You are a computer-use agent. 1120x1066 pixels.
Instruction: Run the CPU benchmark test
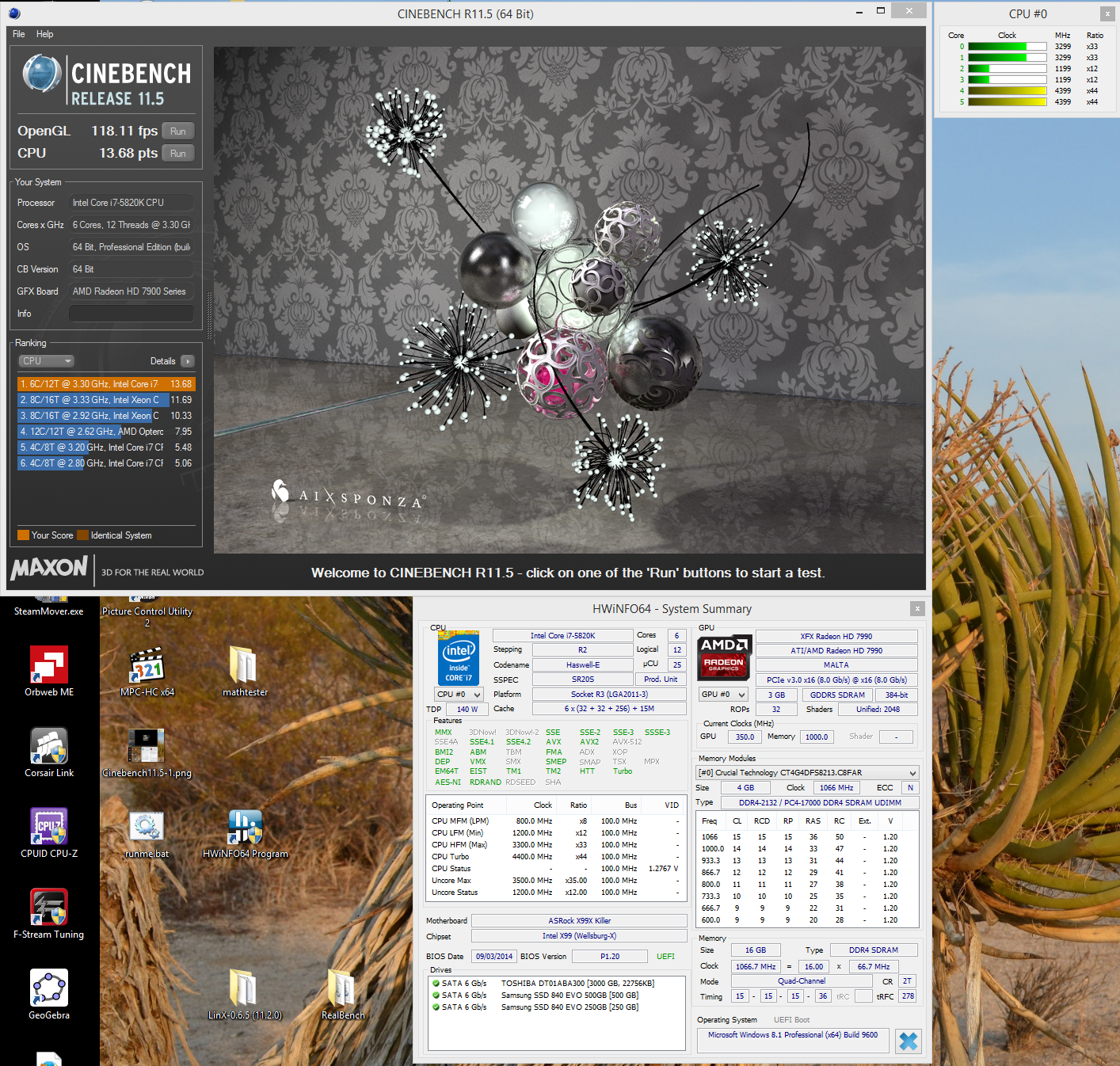coord(178,154)
